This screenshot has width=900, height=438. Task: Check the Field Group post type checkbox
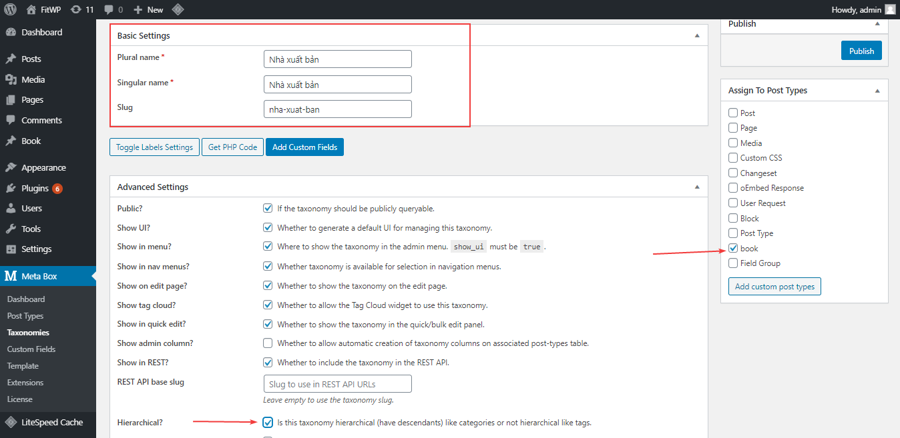[x=733, y=263]
